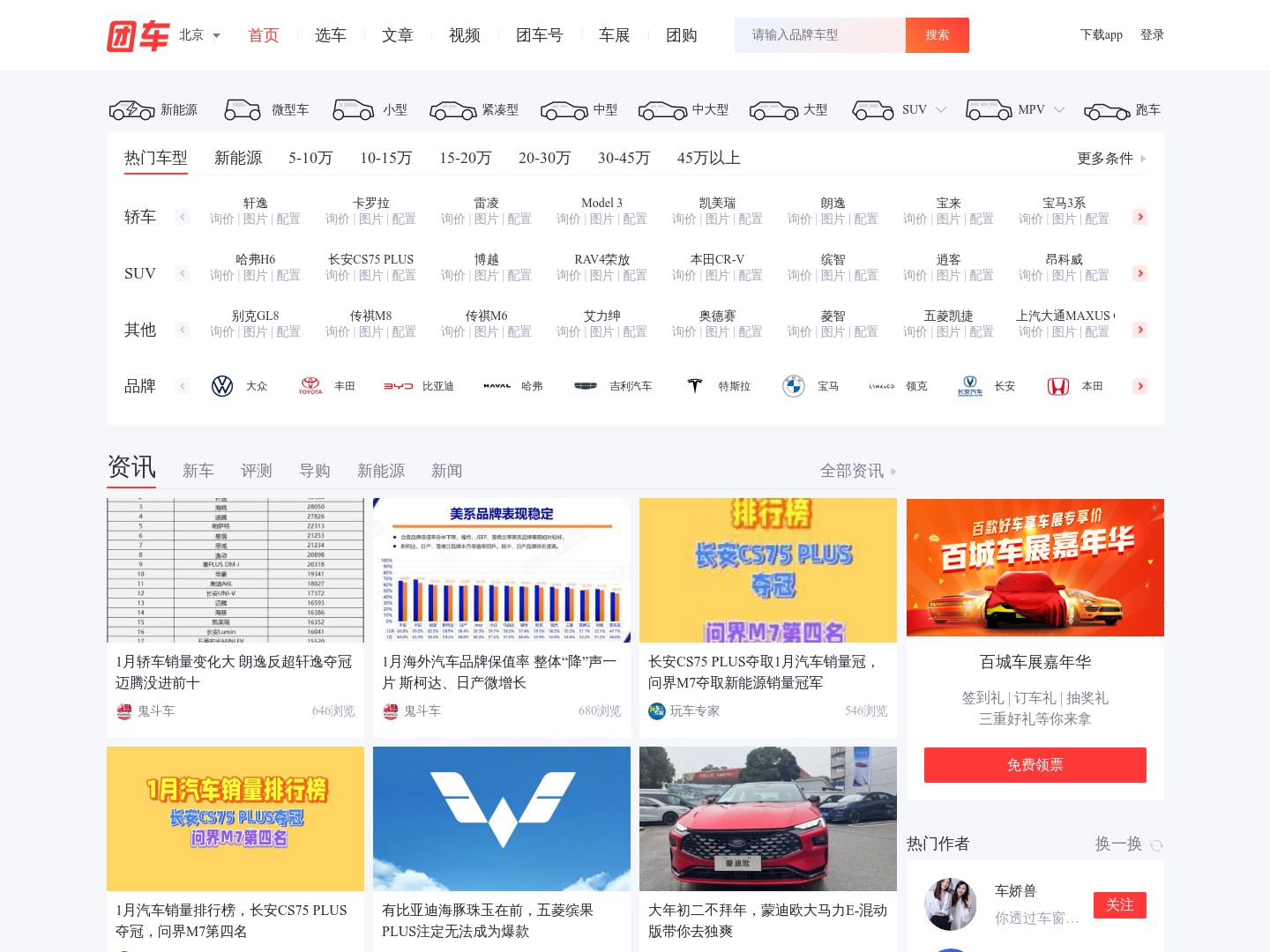Expand the MPV type dropdown

(x=1059, y=110)
